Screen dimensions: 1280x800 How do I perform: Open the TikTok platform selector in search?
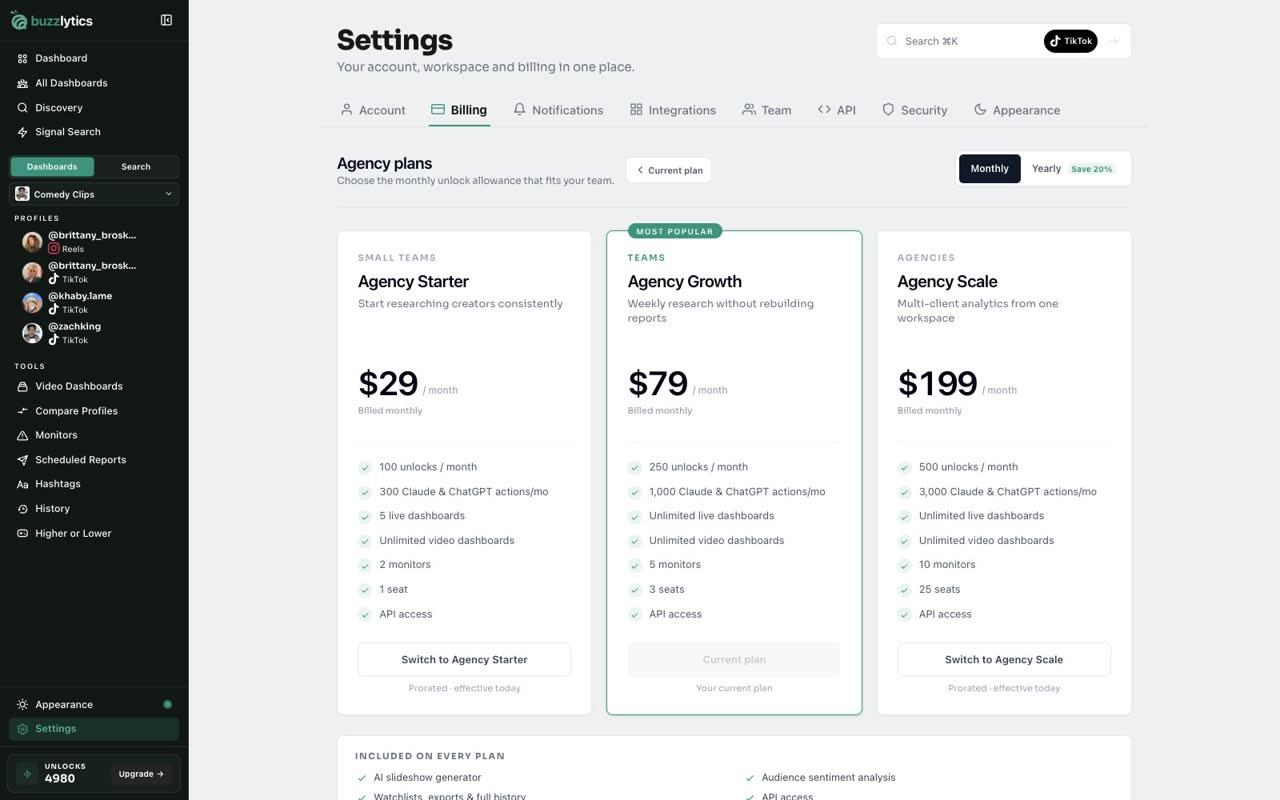pos(1070,41)
